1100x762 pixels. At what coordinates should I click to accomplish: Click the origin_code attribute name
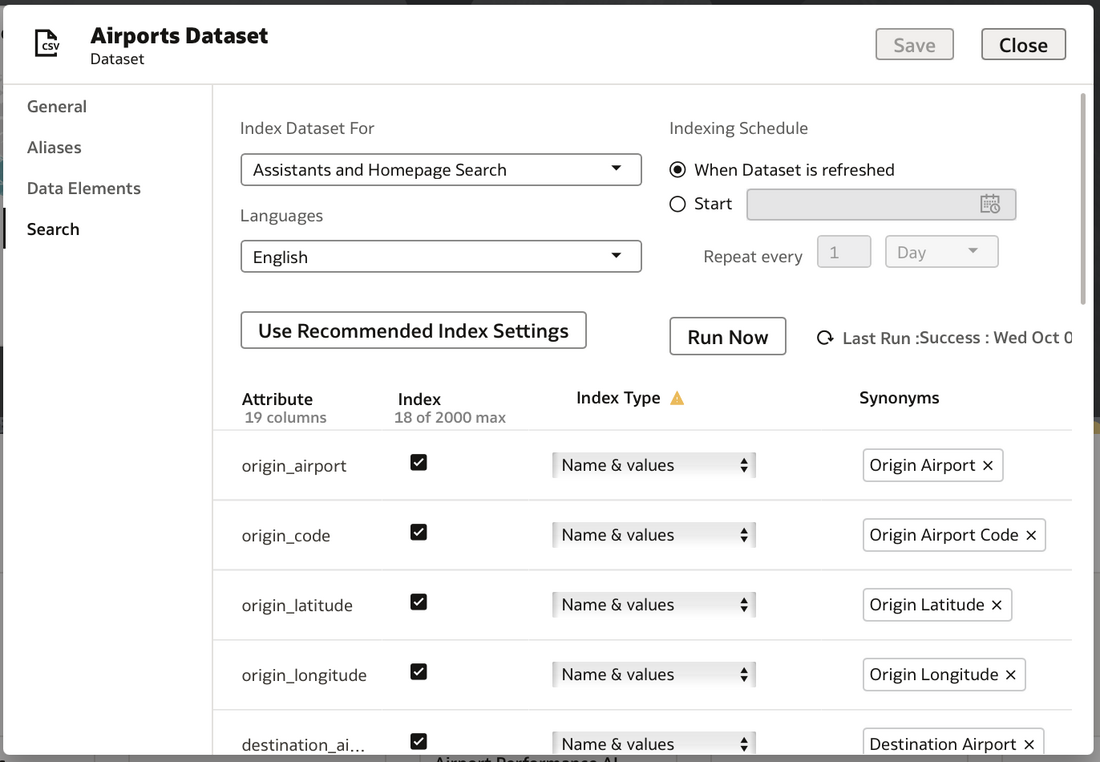(286, 535)
